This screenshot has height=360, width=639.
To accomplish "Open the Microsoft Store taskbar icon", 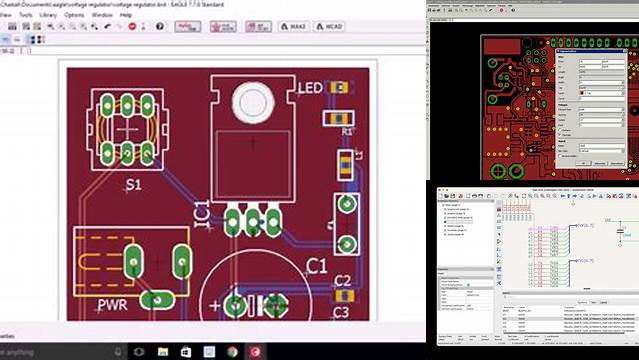I will (186, 351).
